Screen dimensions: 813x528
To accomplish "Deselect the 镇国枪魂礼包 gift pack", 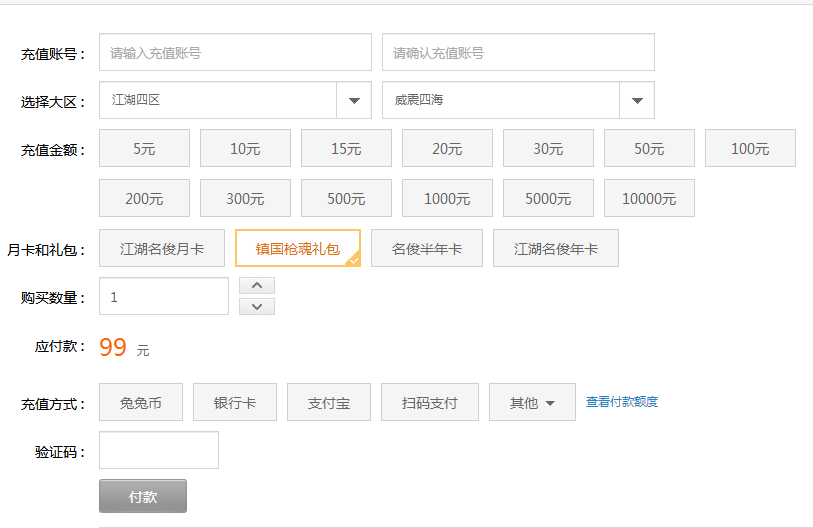I will (297, 248).
